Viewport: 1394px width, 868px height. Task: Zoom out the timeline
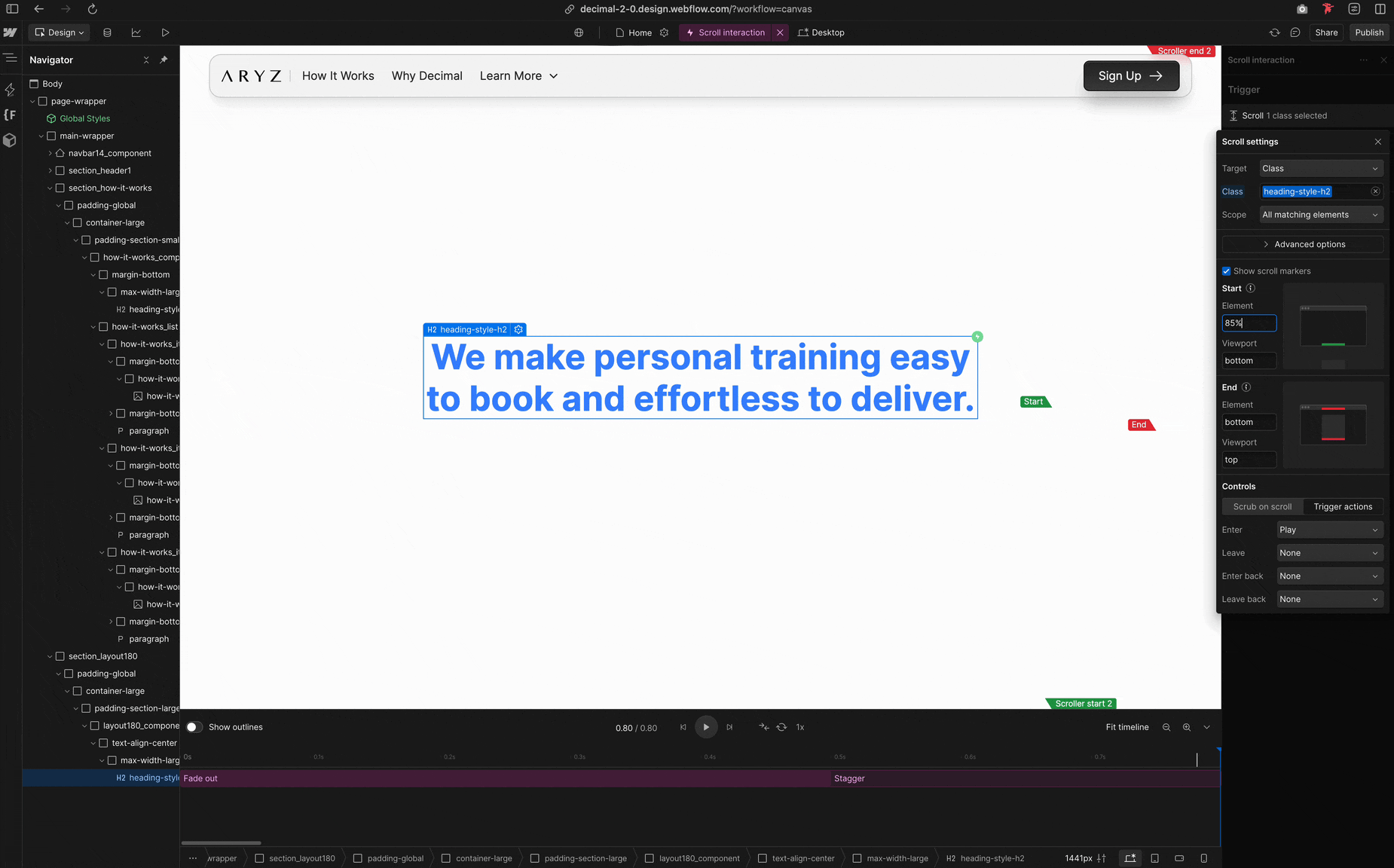point(1166,727)
